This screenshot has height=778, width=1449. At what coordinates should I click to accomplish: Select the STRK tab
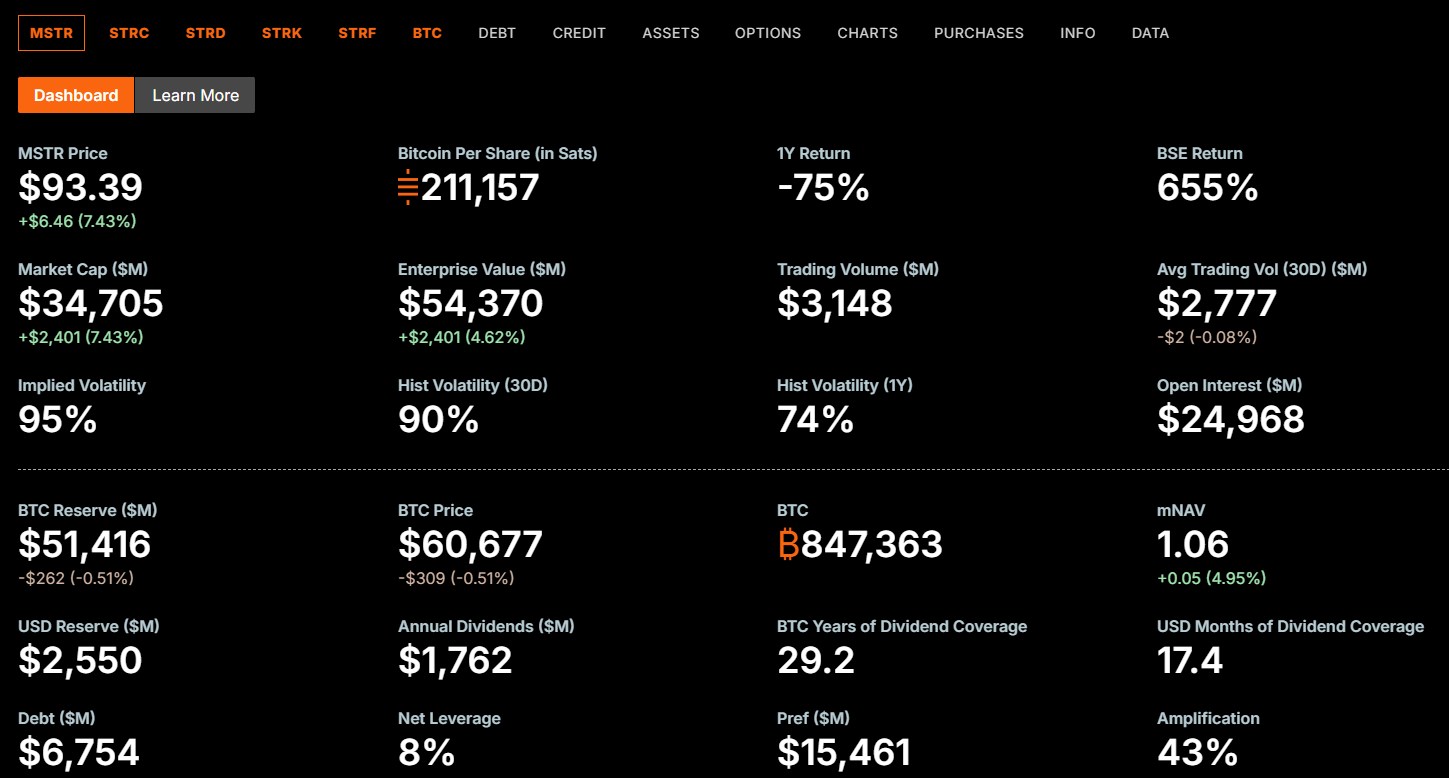point(282,33)
